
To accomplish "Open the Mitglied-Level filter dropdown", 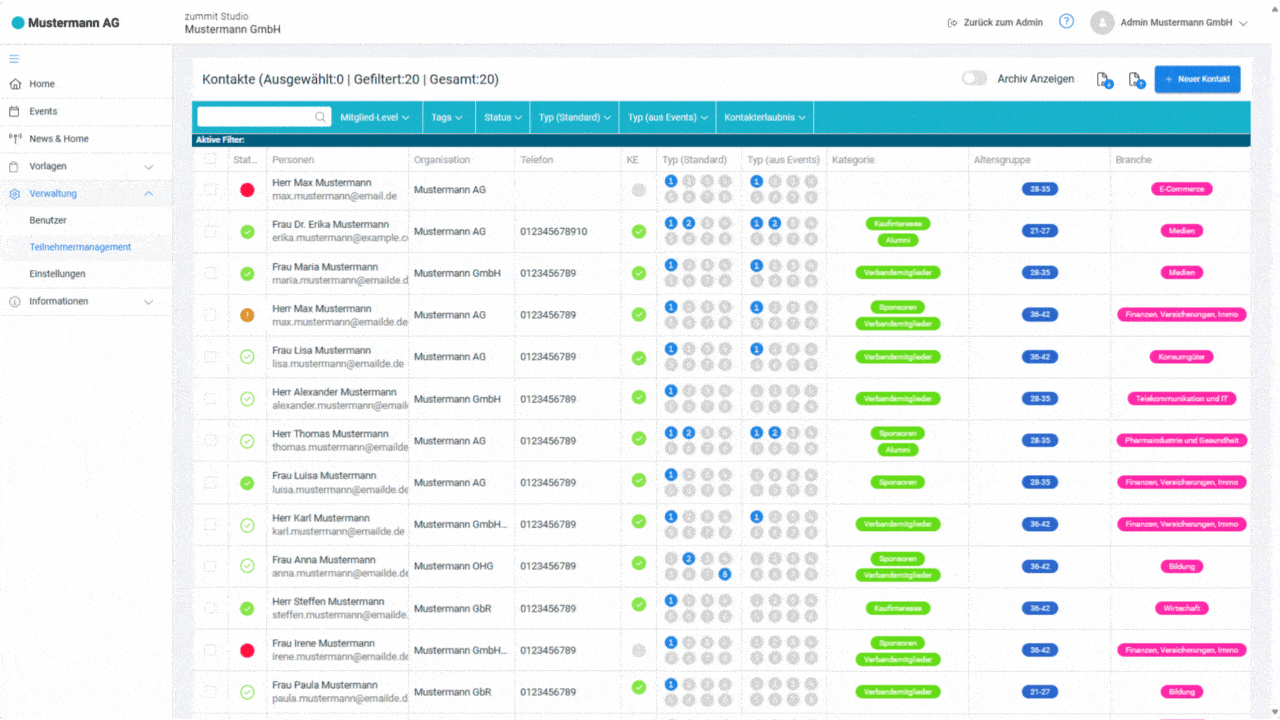I will coord(376,117).
